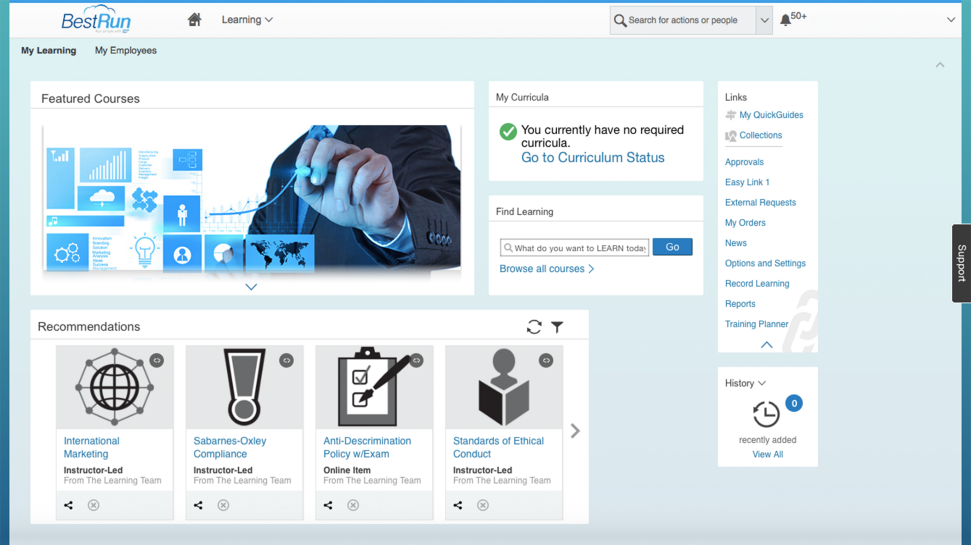971x545 pixels.
Task: Open the search scope dropdown arrow
Action: tap(764, 20)
